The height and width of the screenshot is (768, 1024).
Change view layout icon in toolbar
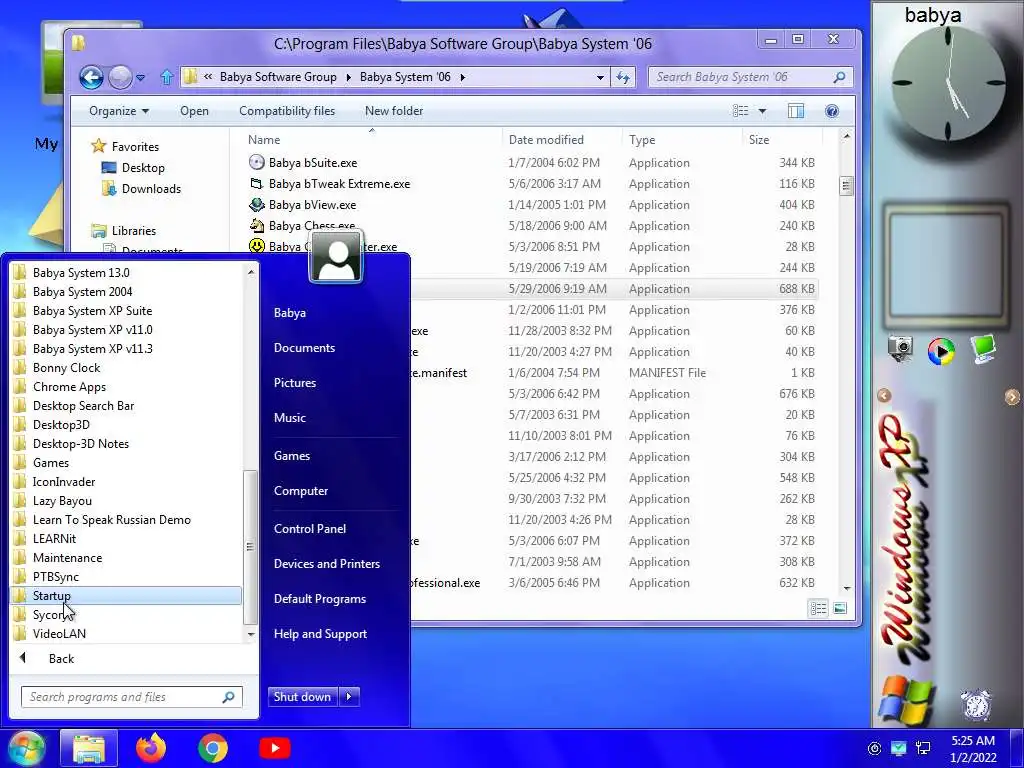[x=741, y=111]
